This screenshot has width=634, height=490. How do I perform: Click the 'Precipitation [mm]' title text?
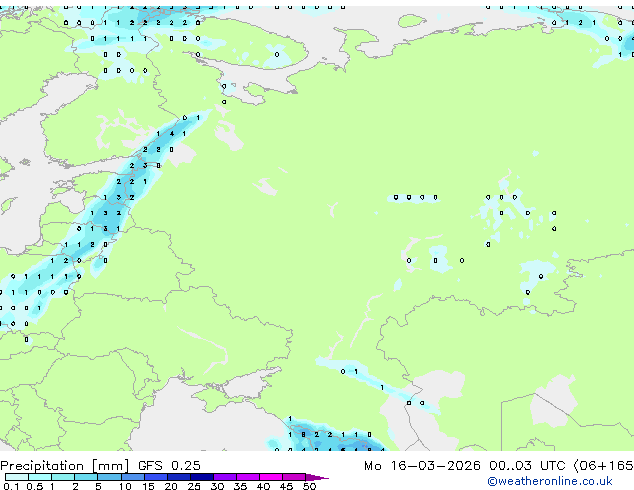click(x=65, y=466)
